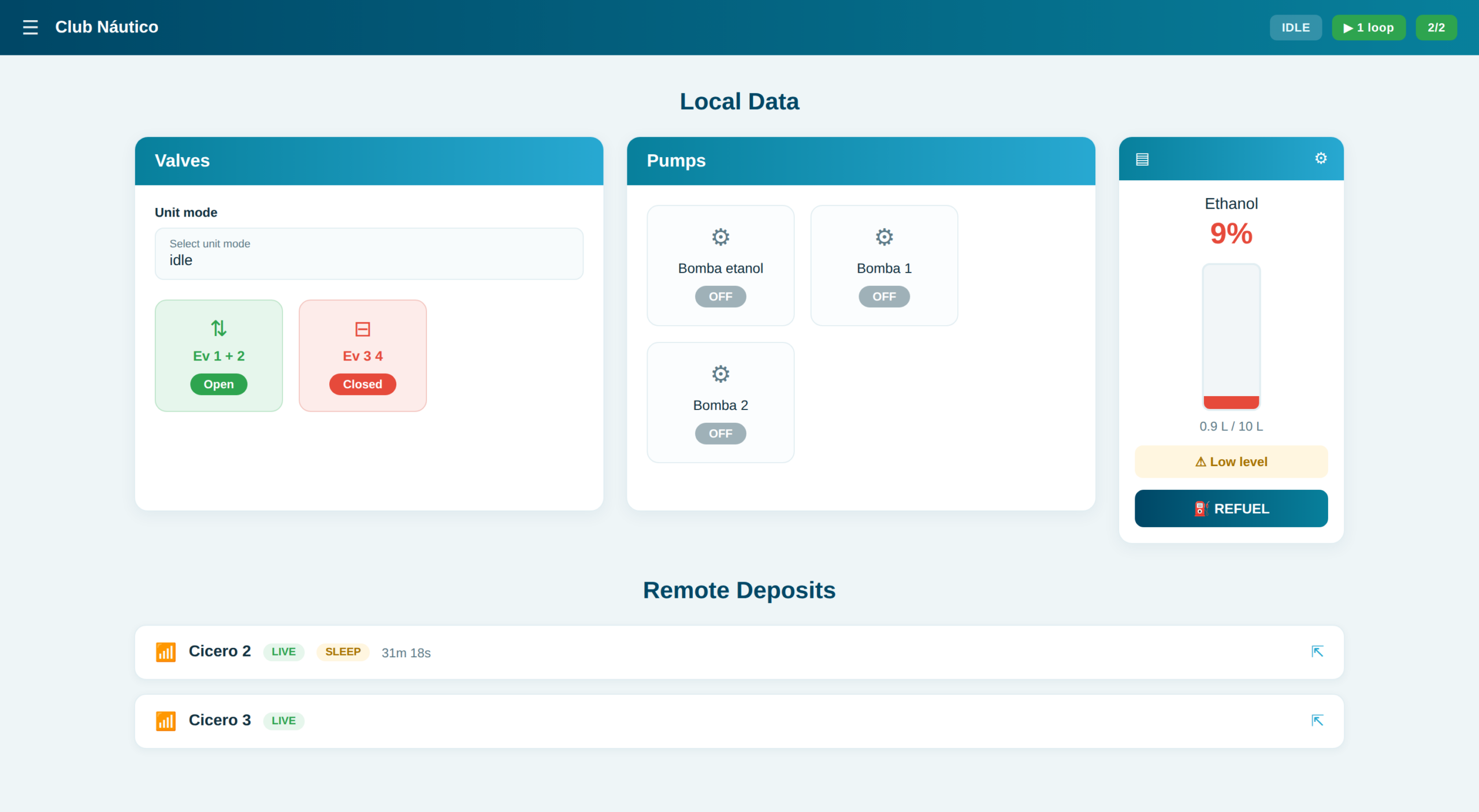Toggle the Ev 1 + 2 Open state
Image resolution: width=1479 pixels, height=812 pixels.
point(218,384)
